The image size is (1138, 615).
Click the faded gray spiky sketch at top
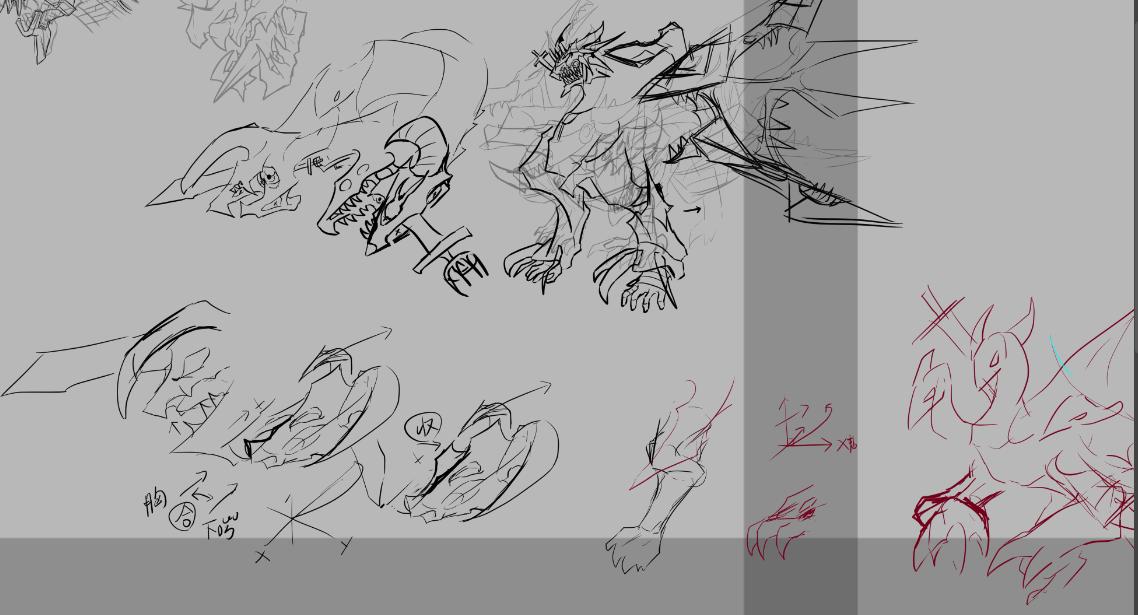coord(245,45)
